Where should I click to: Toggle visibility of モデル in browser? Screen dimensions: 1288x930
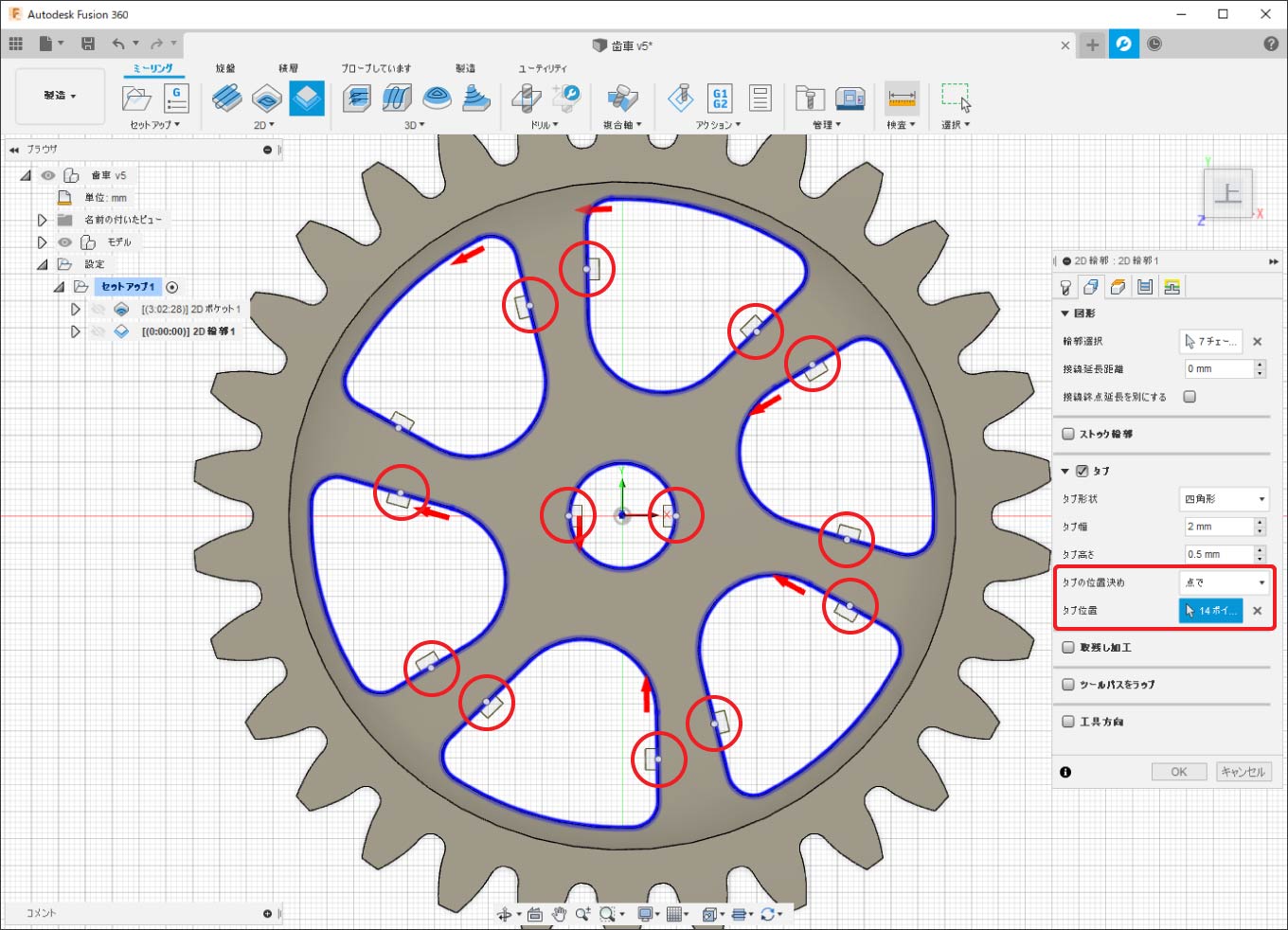(64, 242)
